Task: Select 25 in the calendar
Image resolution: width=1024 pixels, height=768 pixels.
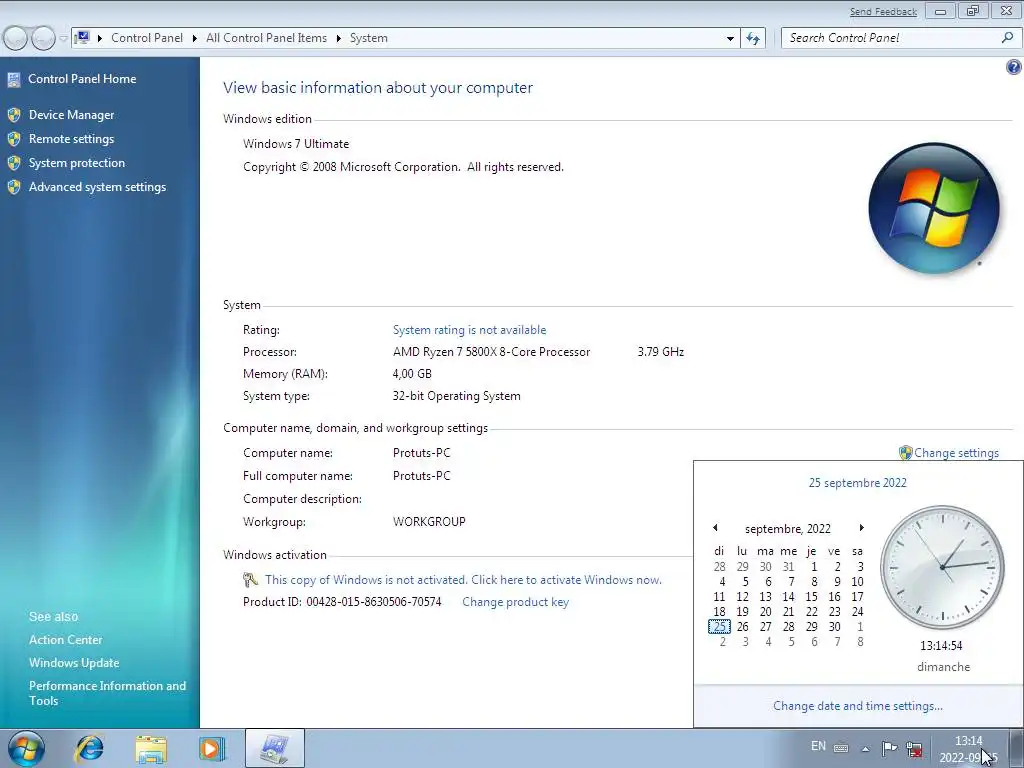Action: pyautogui.click(x=719, y=627)
